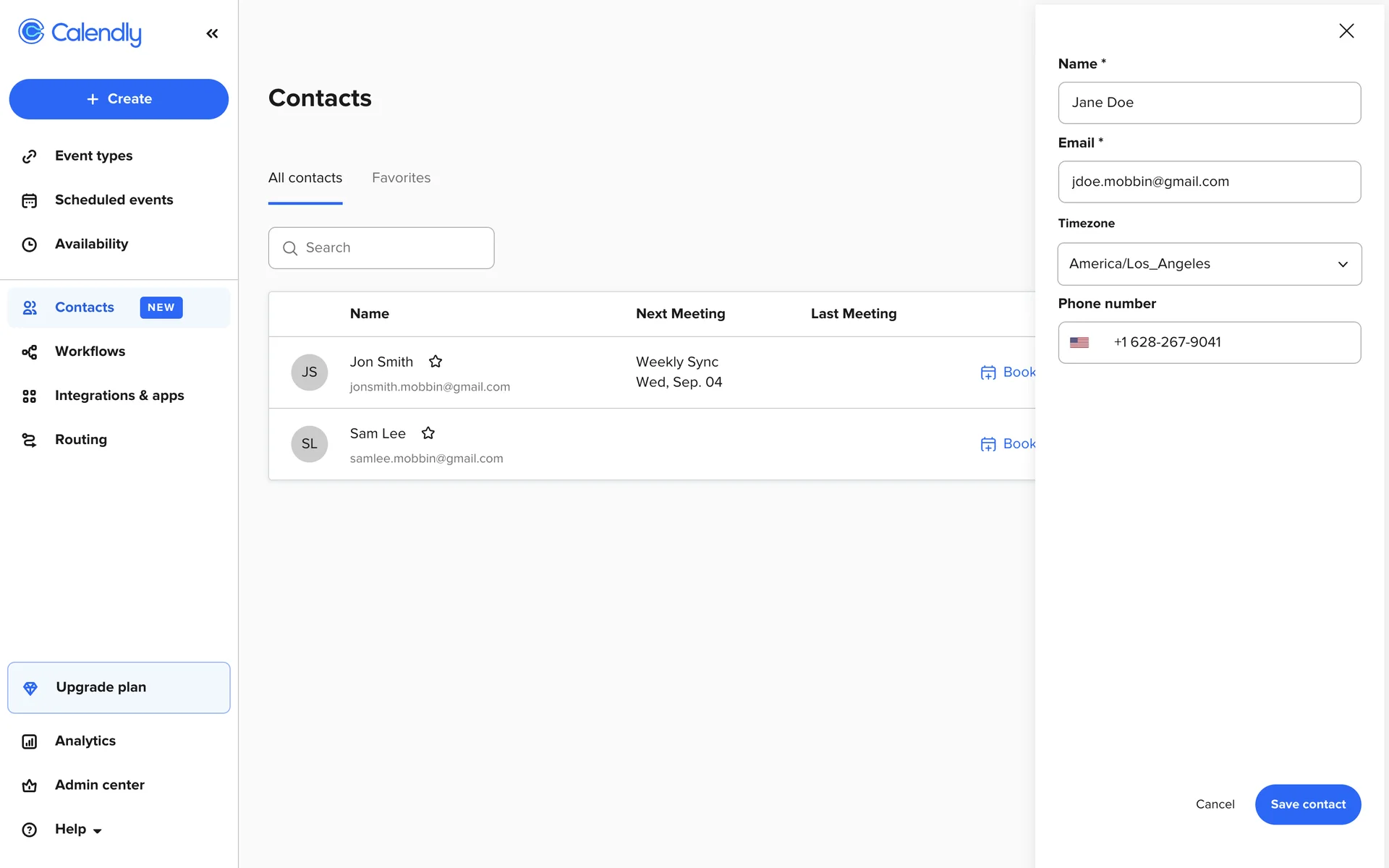This screenshot has width=1389, height=868.
Task: Switch to the Favorites tab
Action: click(x=401, y=178)
